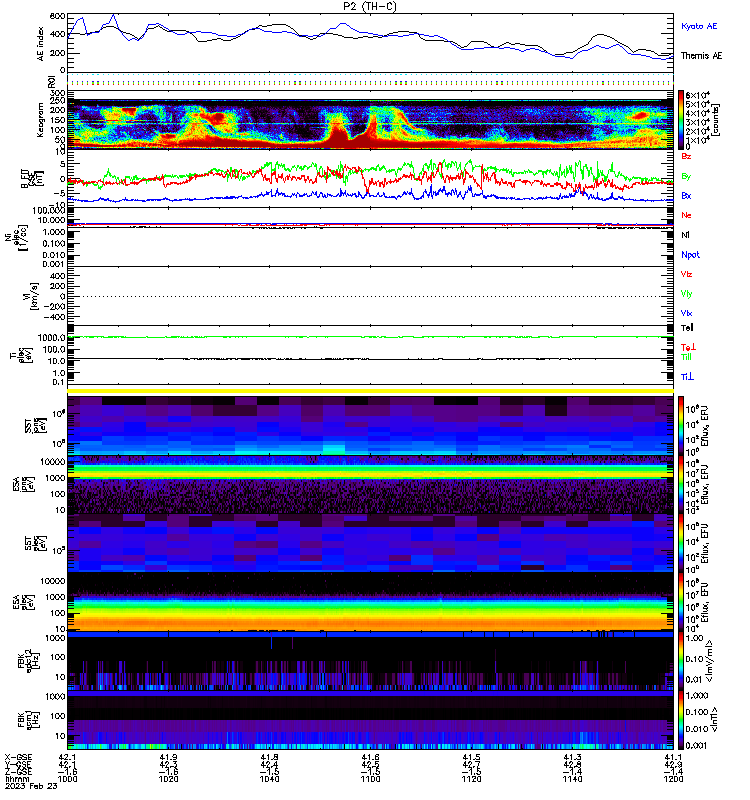Select the green By legend label
Image resolution: width=750 pixels, height=800 pixels.
[x=686, y=176]
